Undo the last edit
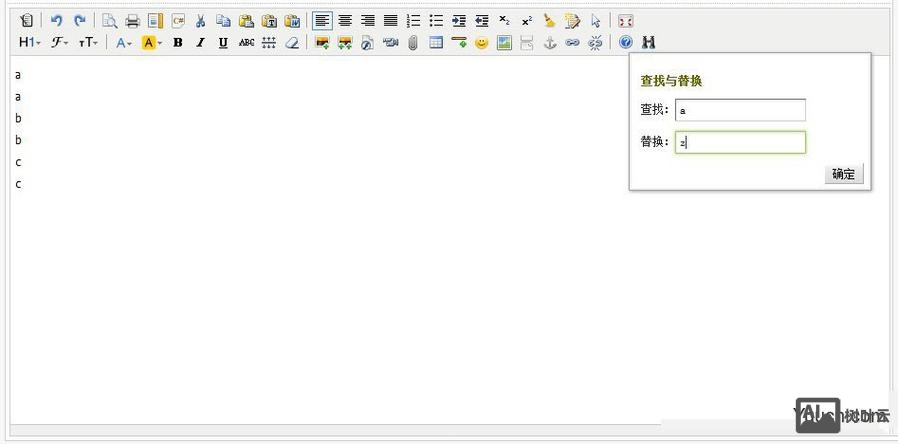 56,21
